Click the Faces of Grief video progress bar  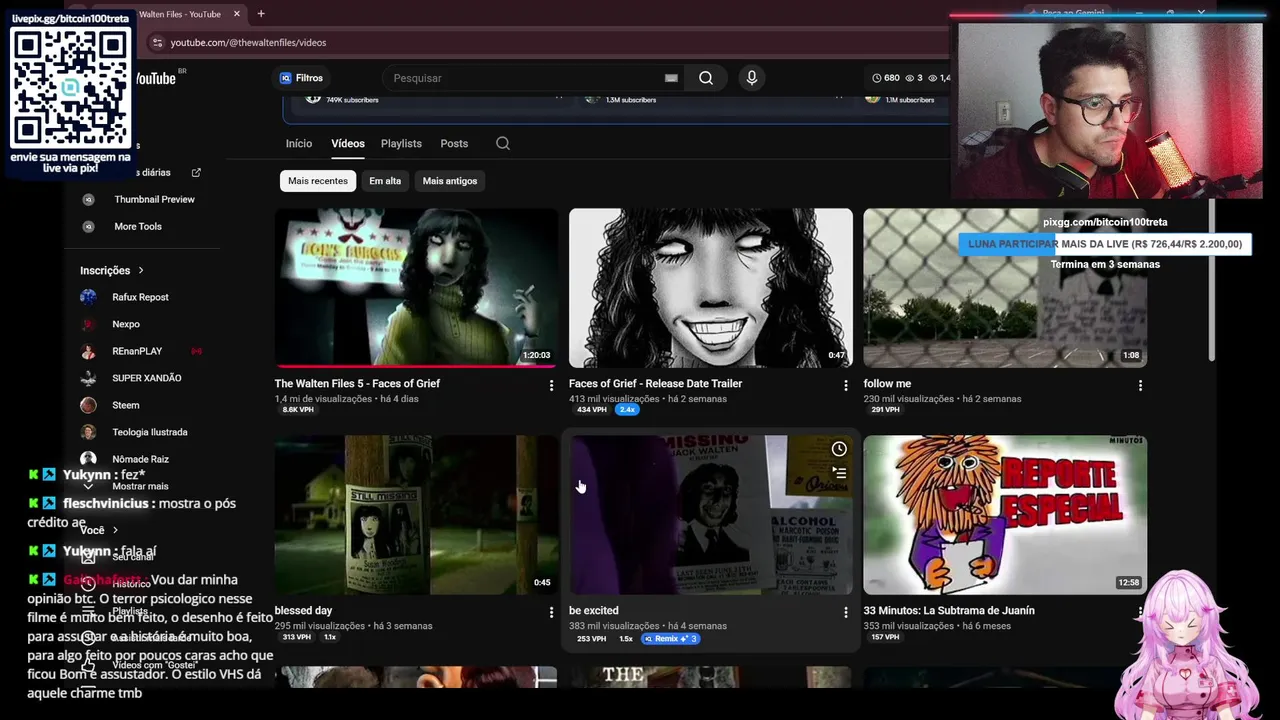pyautogui.click(x=416, y=365)
